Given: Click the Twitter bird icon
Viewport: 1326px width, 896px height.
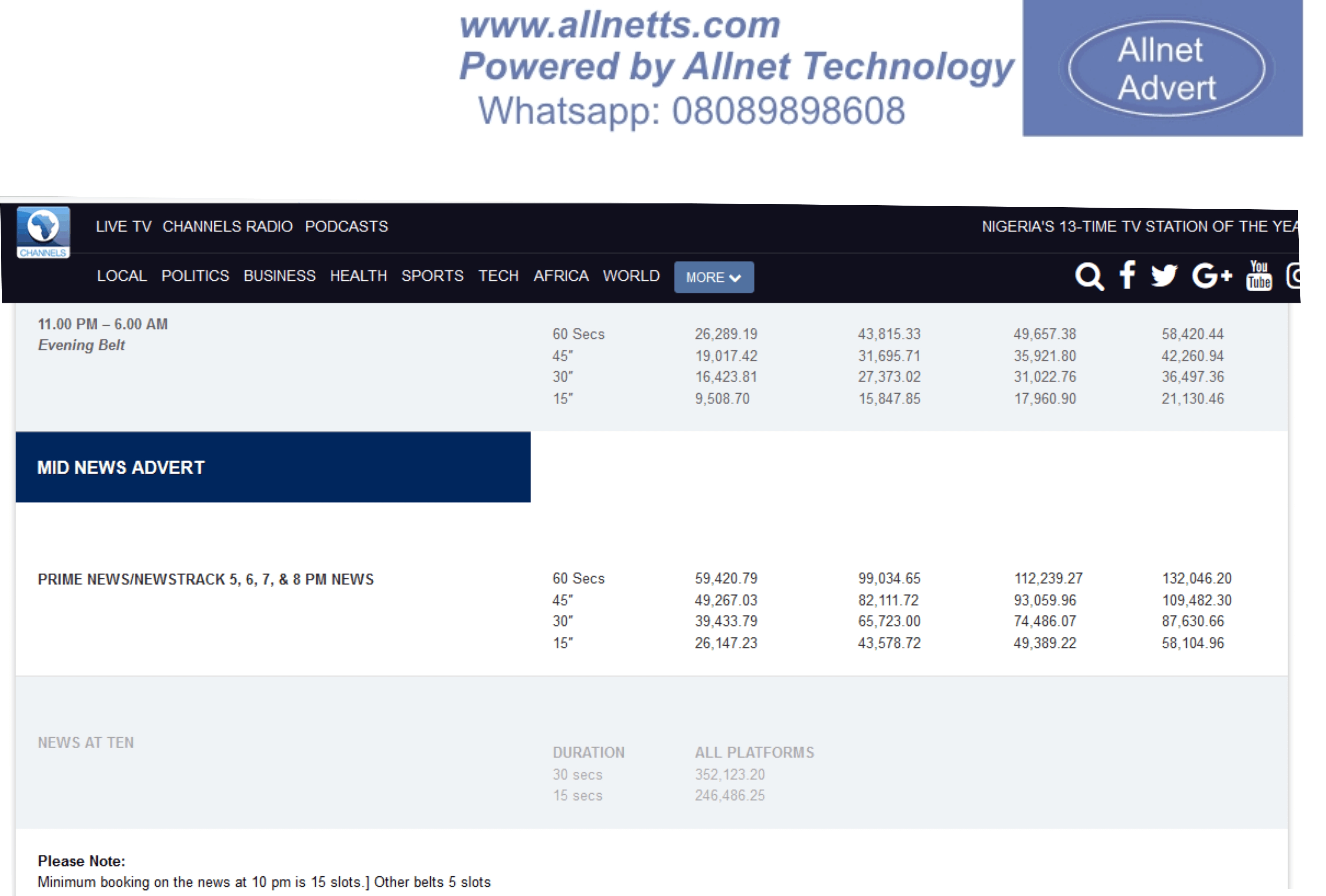Looking at the screenshot, I should [x=1163, y=276].
